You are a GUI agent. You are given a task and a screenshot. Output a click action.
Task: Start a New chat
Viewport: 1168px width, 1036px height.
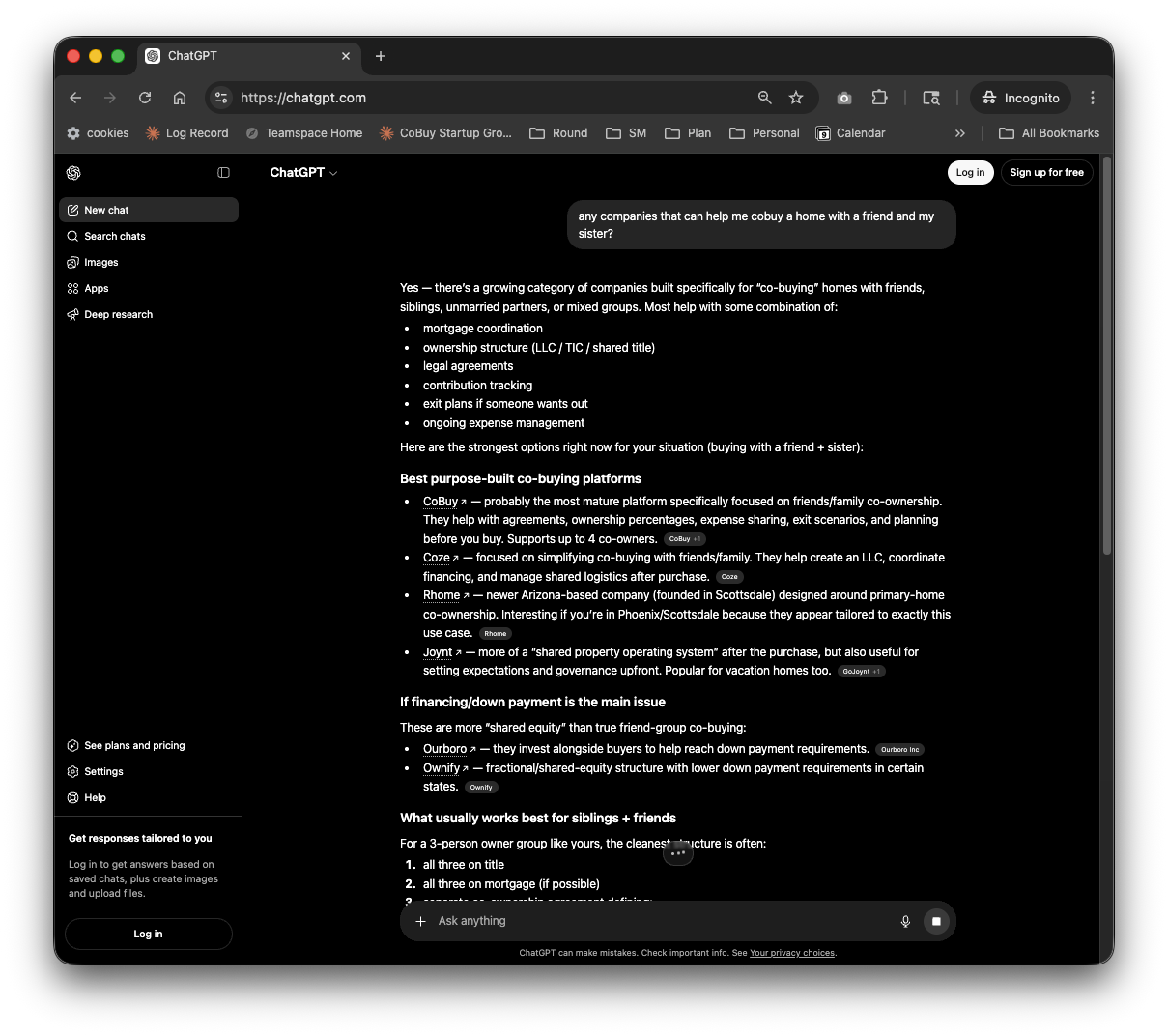(x=149, y=210)
